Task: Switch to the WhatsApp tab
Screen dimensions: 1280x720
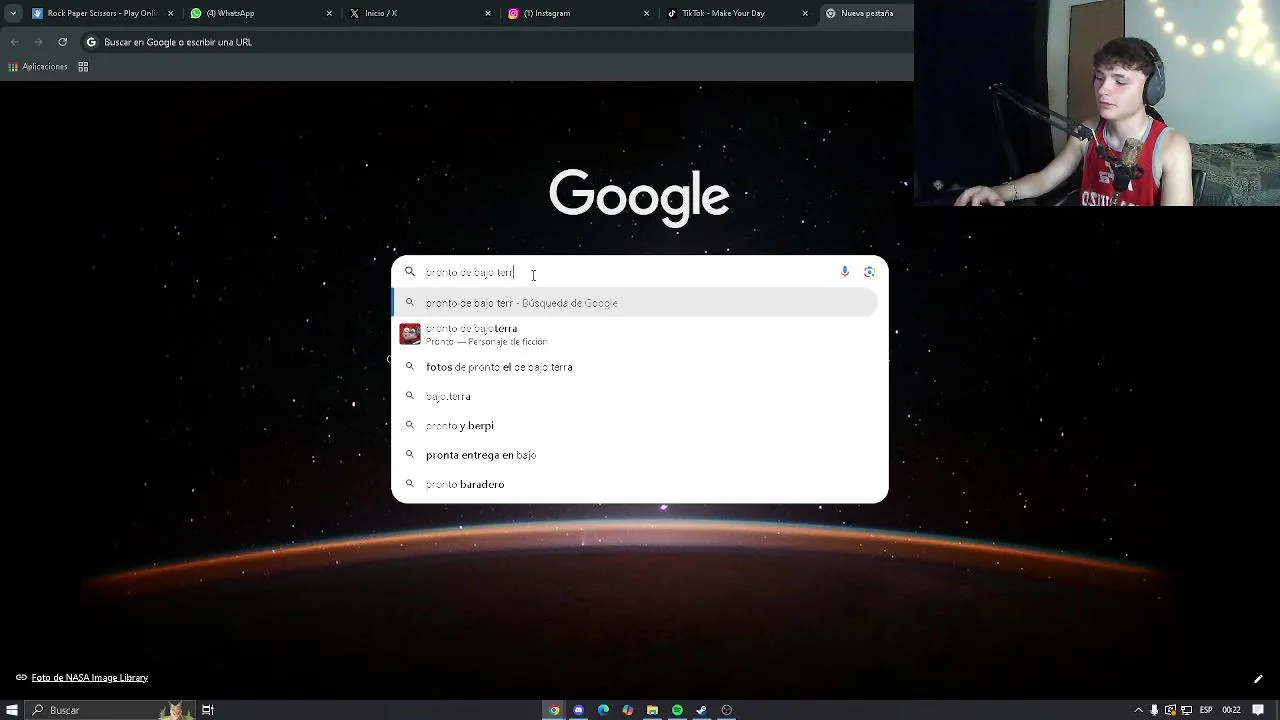Action: tap(260, 13)
